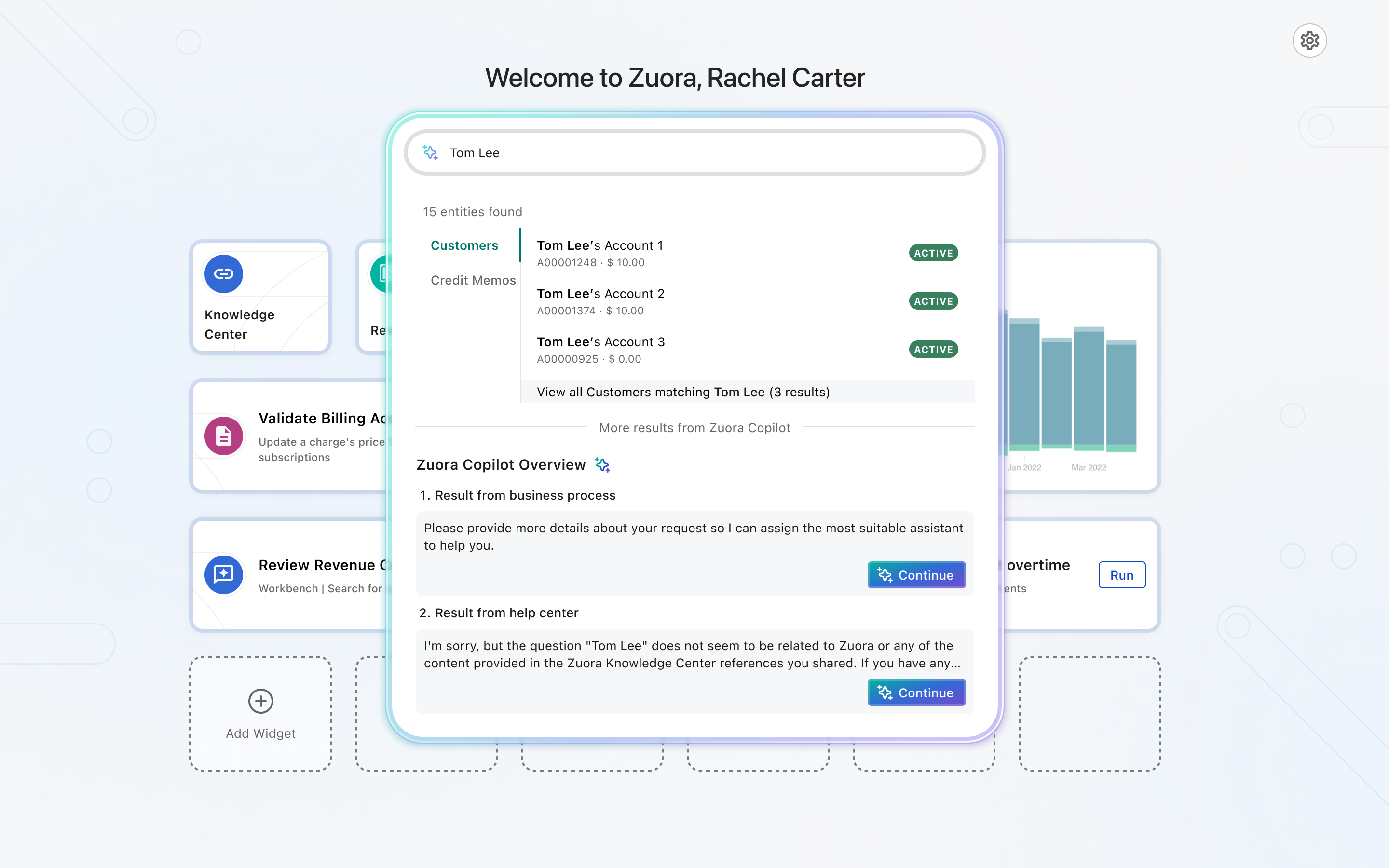The image size is (1389, 868).
Task: Switch to the Credit Memos tab
Action: tap(473, 280)
